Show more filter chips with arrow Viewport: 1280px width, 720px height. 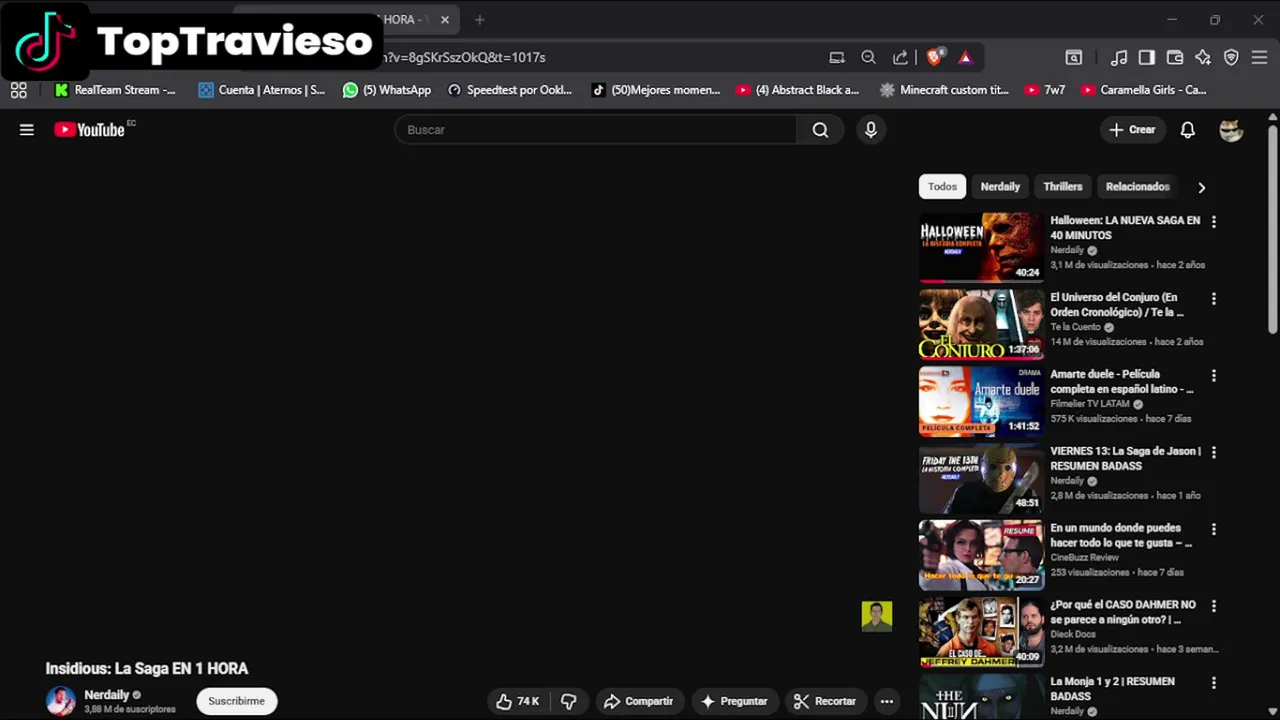coord(1201,187)
